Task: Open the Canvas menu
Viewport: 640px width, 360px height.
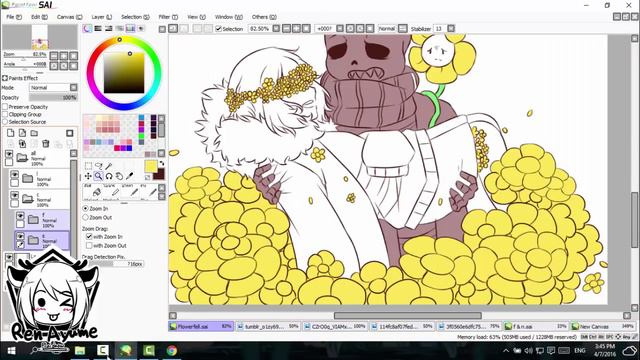Action: (x=69, y=17)
